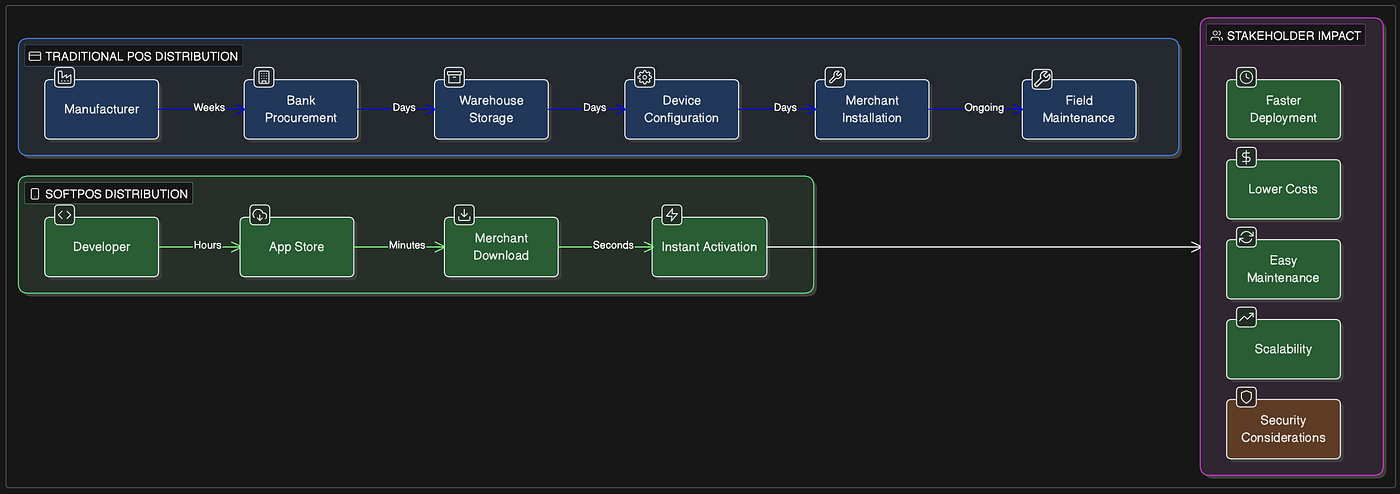This screenshot has height=494, width=1400.
Task: Click the 'STAKEHOLDER IMPACT' group title
Action: [1293, 35]
